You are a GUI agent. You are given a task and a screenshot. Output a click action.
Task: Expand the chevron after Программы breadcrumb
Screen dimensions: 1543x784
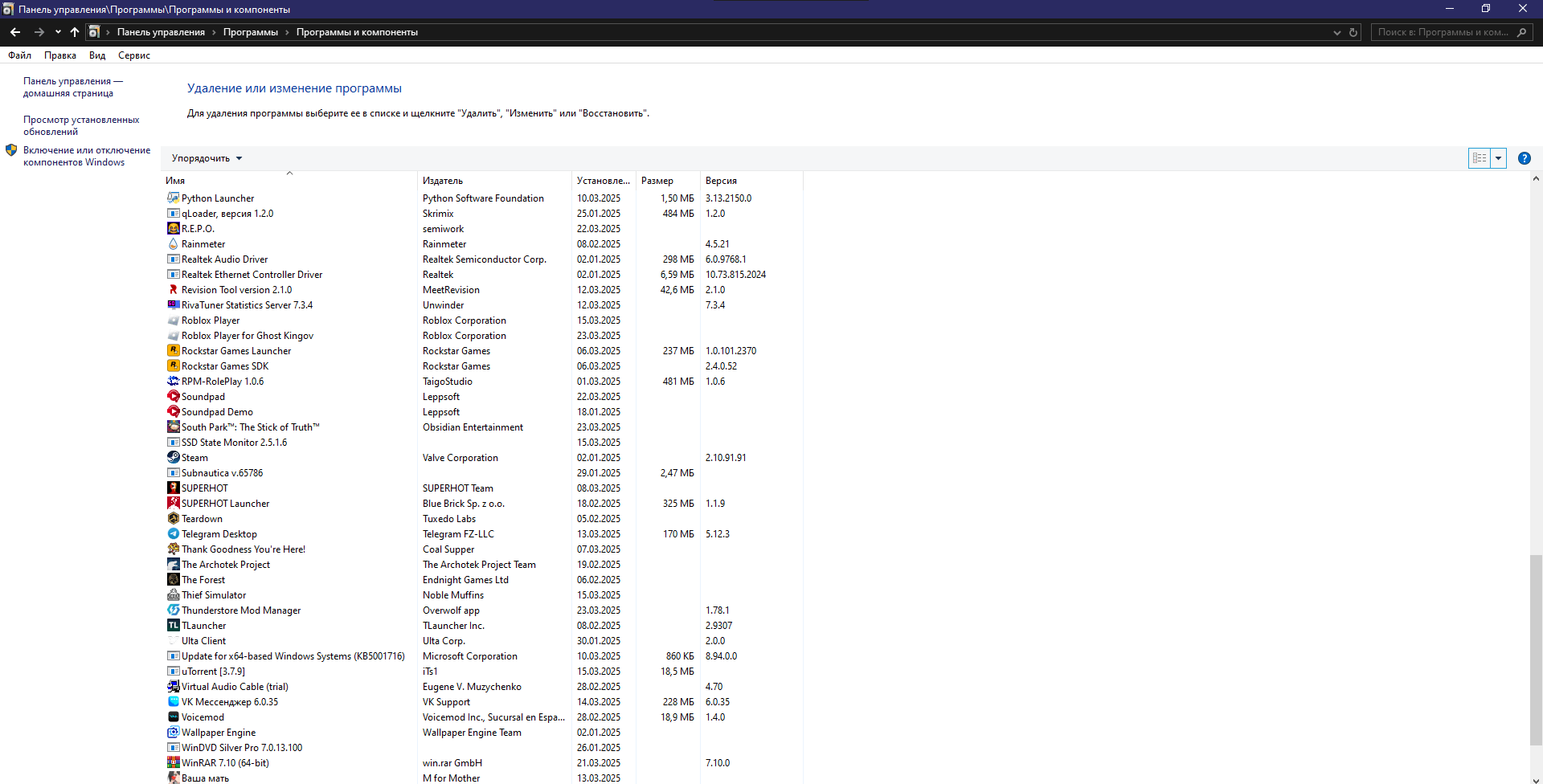pos(287,32)
